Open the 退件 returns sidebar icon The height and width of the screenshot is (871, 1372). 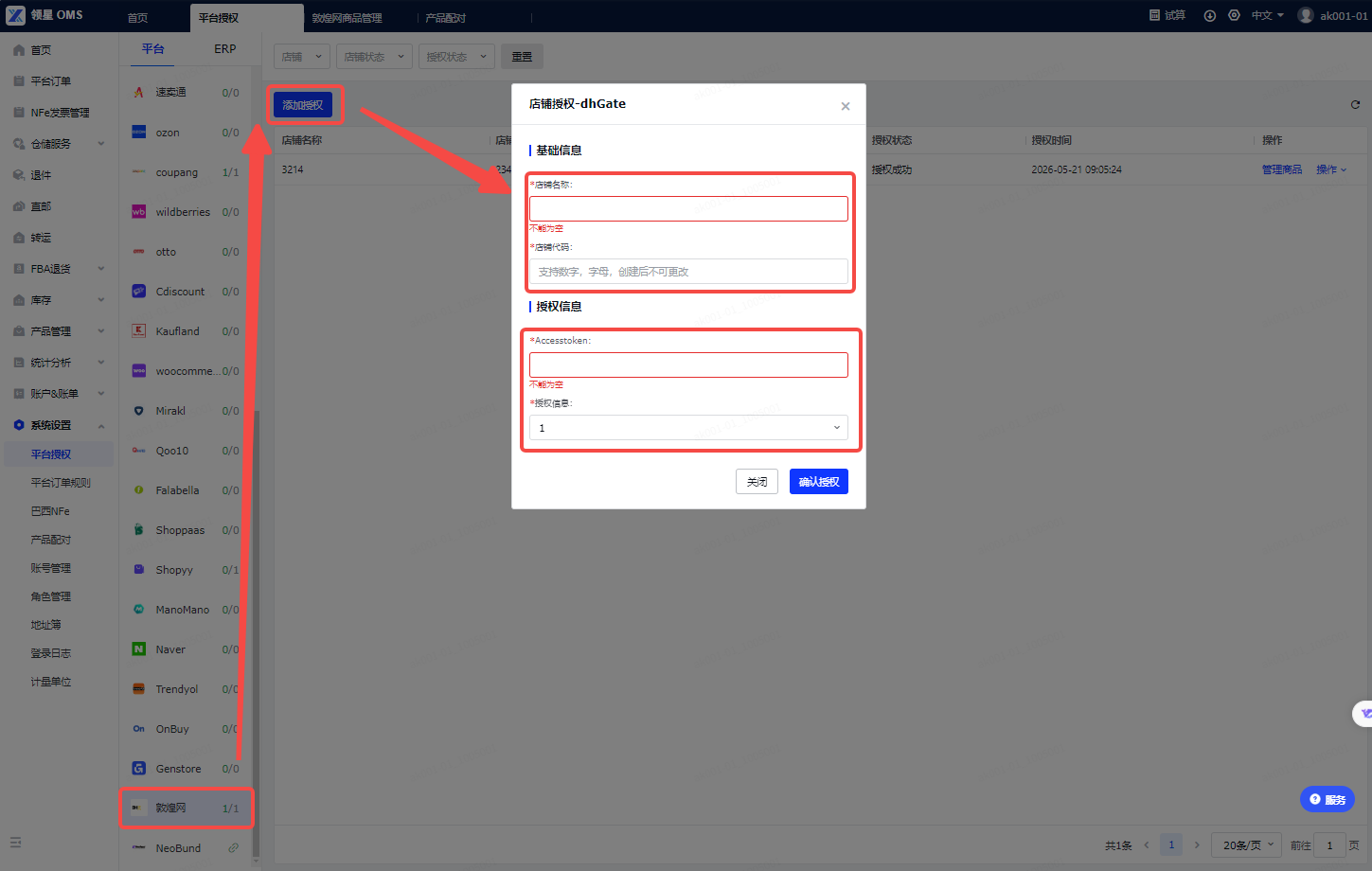[x=19, y=175]
